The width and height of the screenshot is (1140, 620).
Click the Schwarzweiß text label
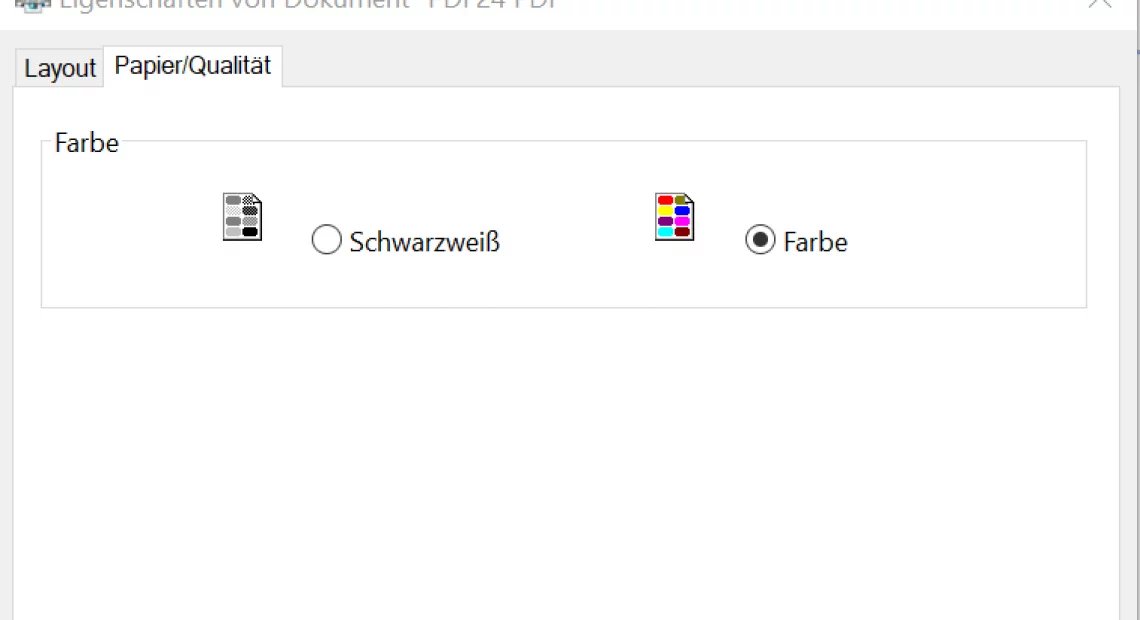click(x=424, y=240)
